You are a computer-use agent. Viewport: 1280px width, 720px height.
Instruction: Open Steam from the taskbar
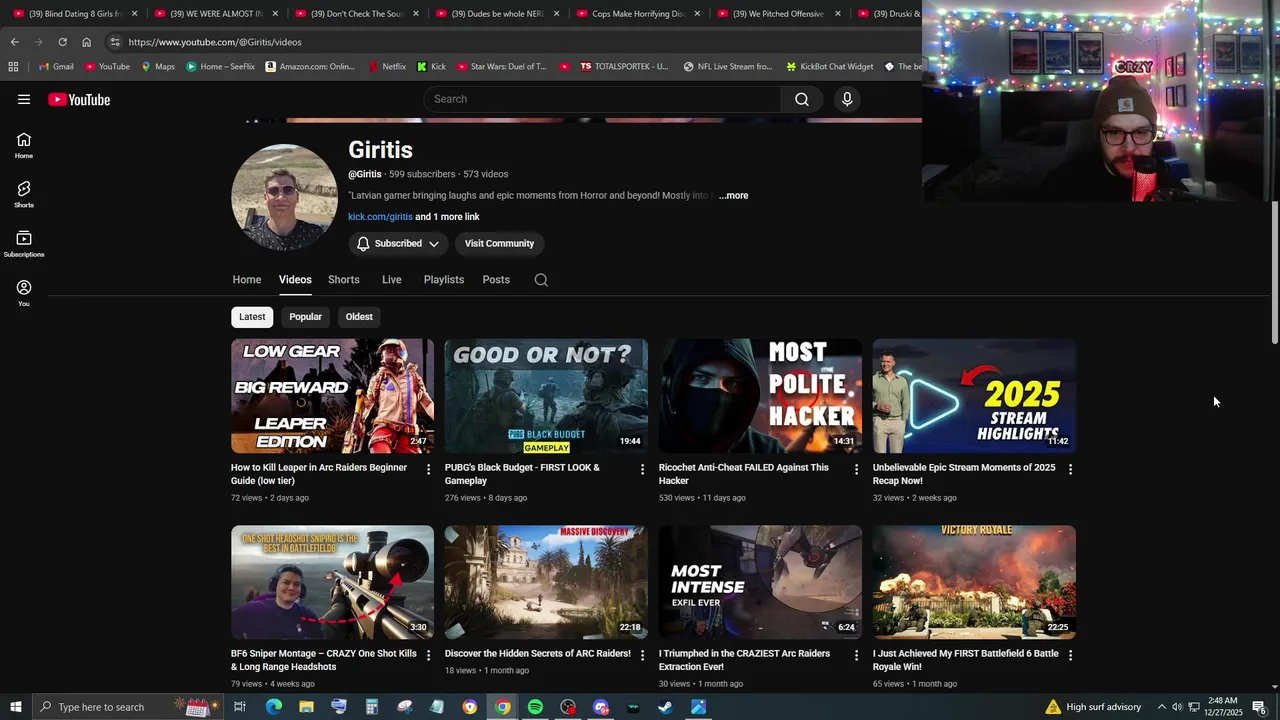coord(665,707)
